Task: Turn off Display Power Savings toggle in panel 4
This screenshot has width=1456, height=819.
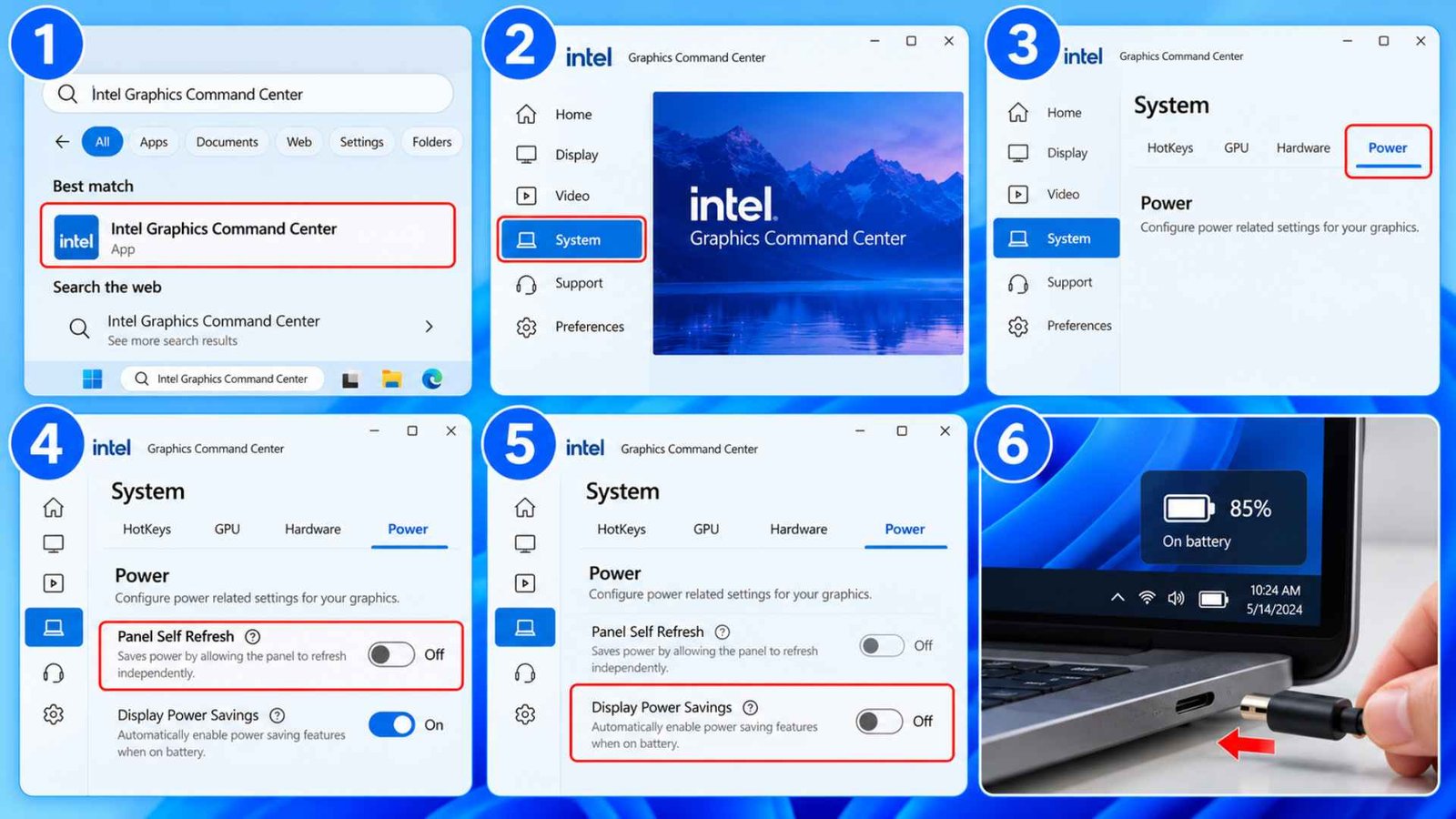Action: (x=391, y=724)
